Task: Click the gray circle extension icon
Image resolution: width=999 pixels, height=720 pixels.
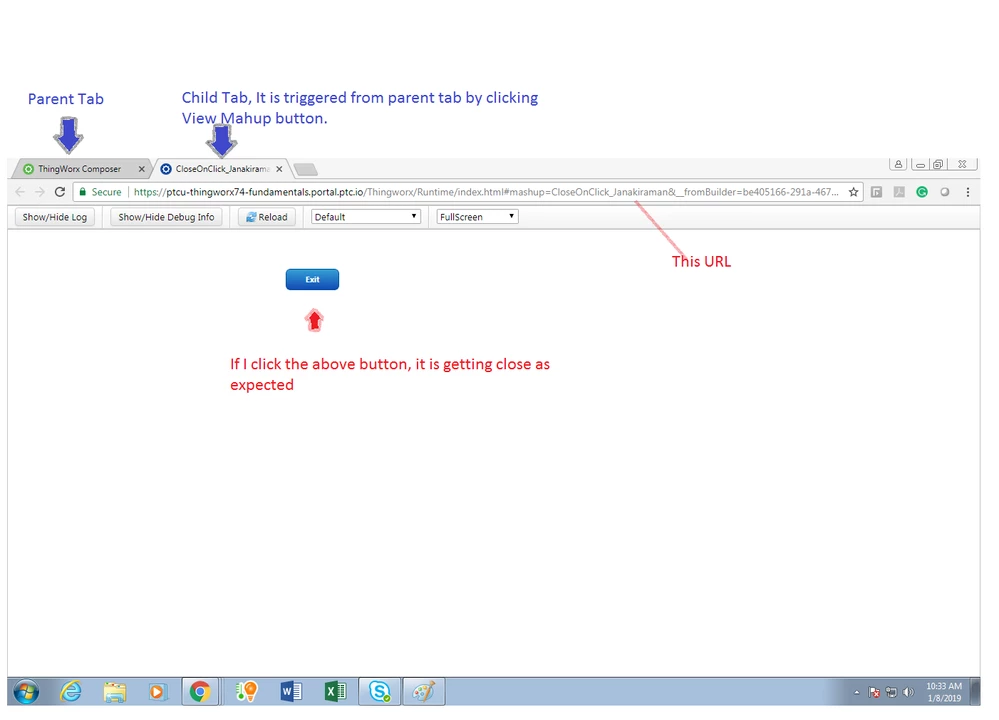Action: point(945,192)
